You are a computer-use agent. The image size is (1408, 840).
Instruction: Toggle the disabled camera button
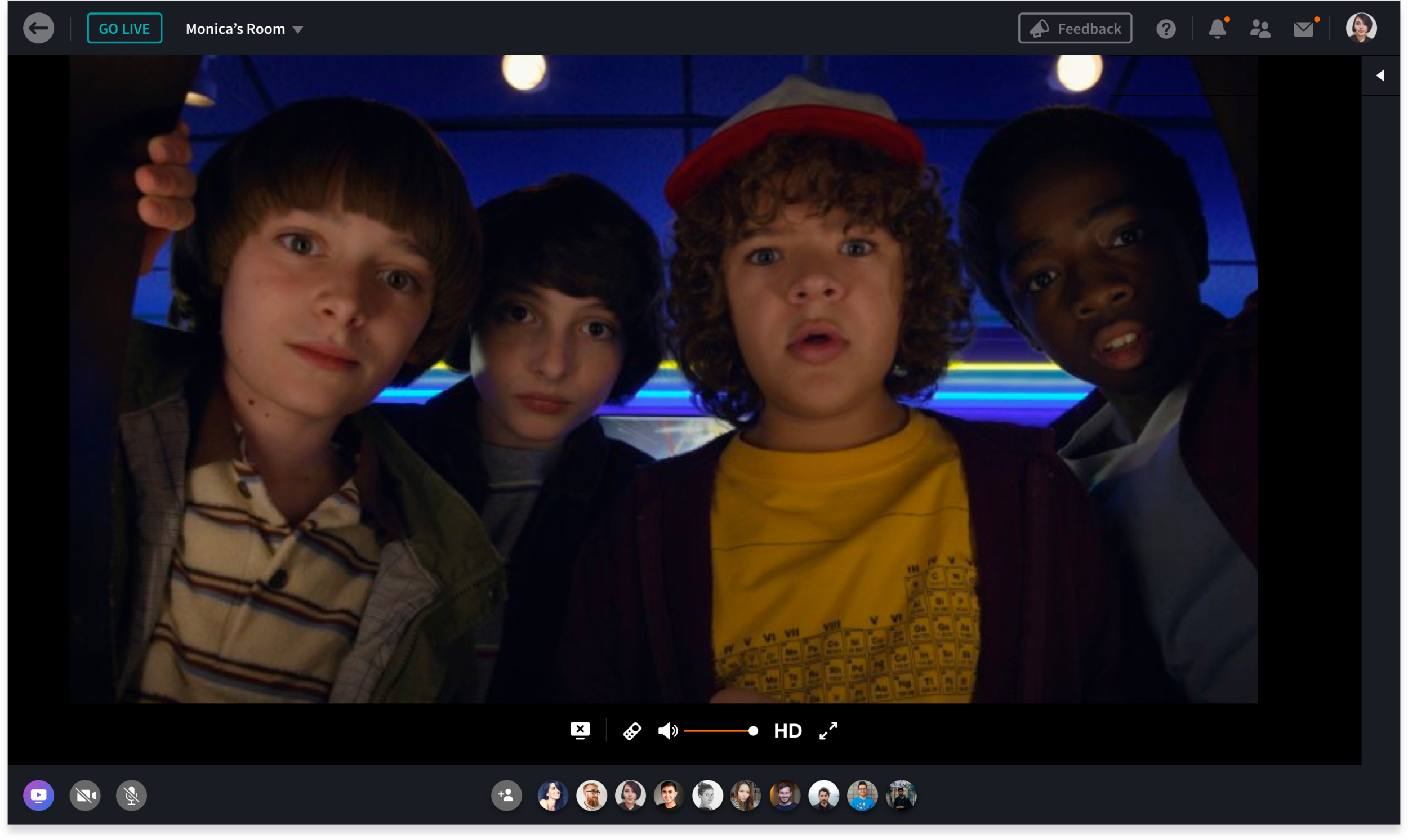85,796
